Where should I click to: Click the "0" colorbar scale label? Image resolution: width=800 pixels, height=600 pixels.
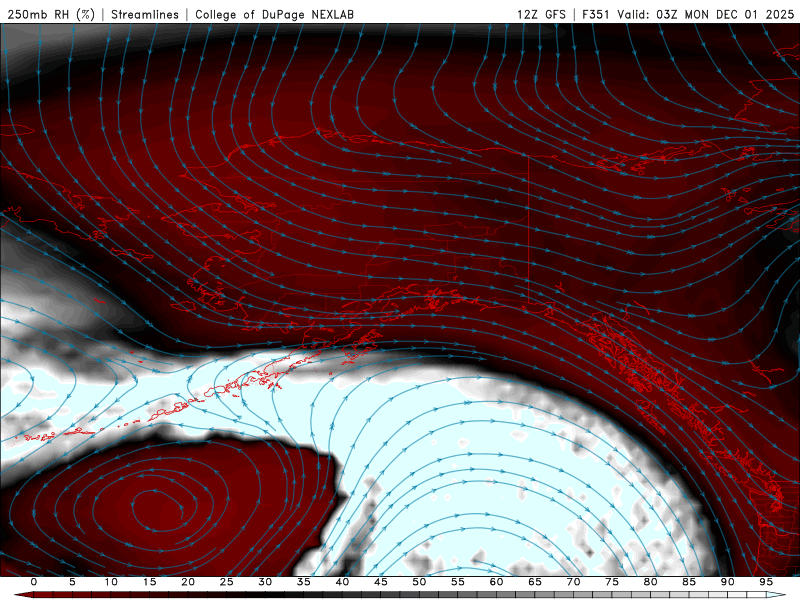tap(34, 582)
